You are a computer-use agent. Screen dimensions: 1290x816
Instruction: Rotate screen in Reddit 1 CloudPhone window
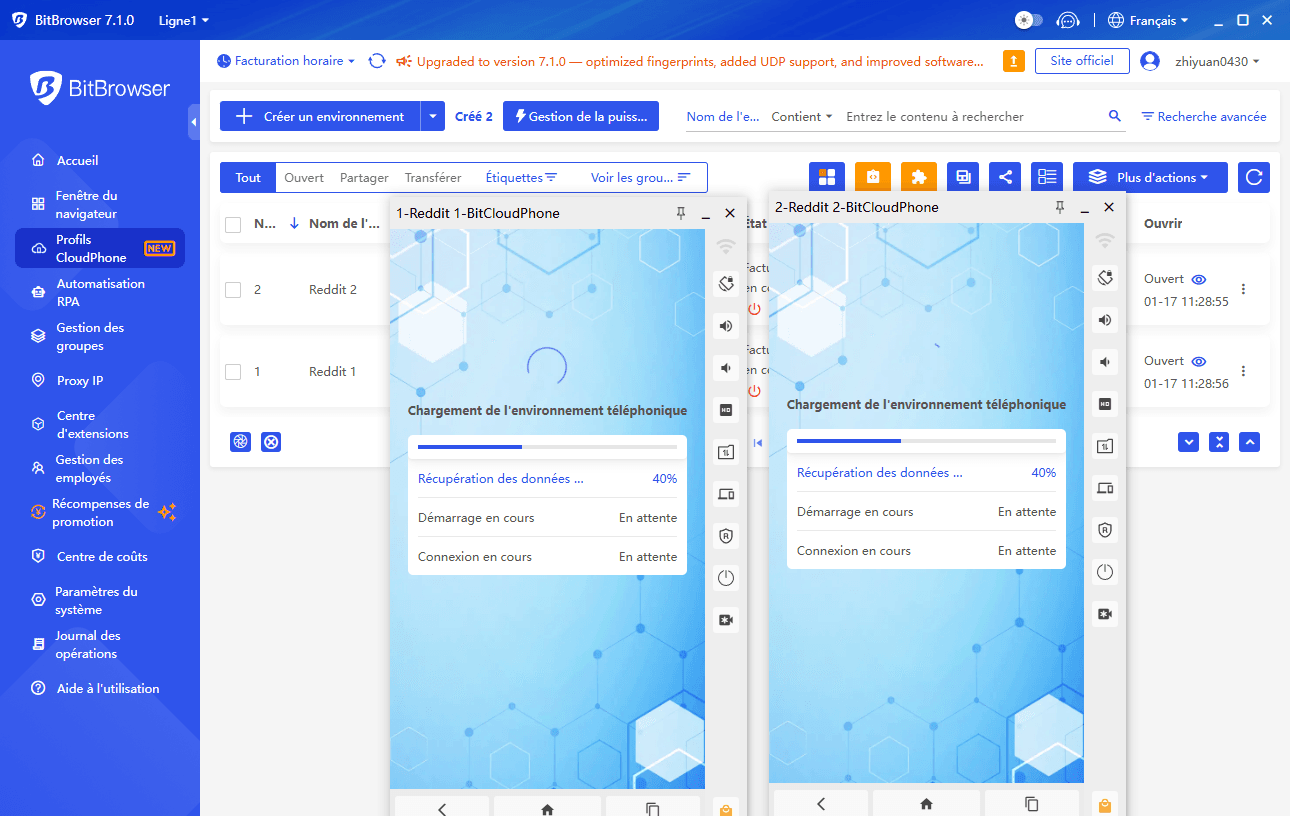(x=726, y=283)
